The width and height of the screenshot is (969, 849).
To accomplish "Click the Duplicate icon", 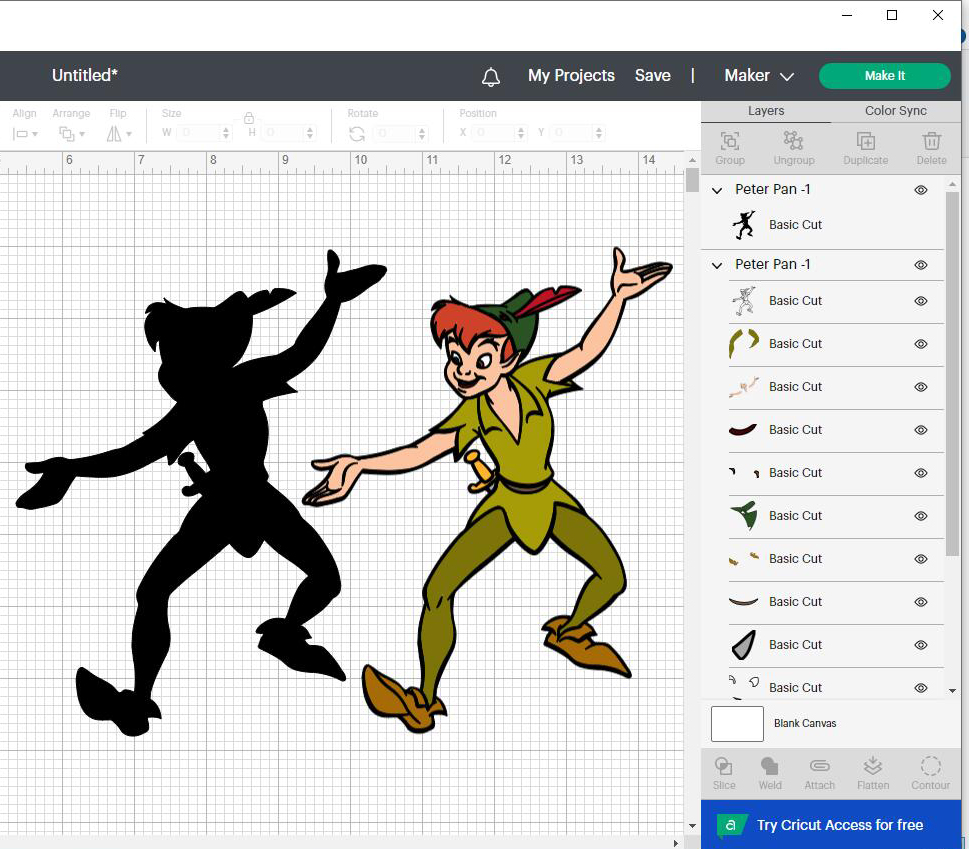I will 865,141.
